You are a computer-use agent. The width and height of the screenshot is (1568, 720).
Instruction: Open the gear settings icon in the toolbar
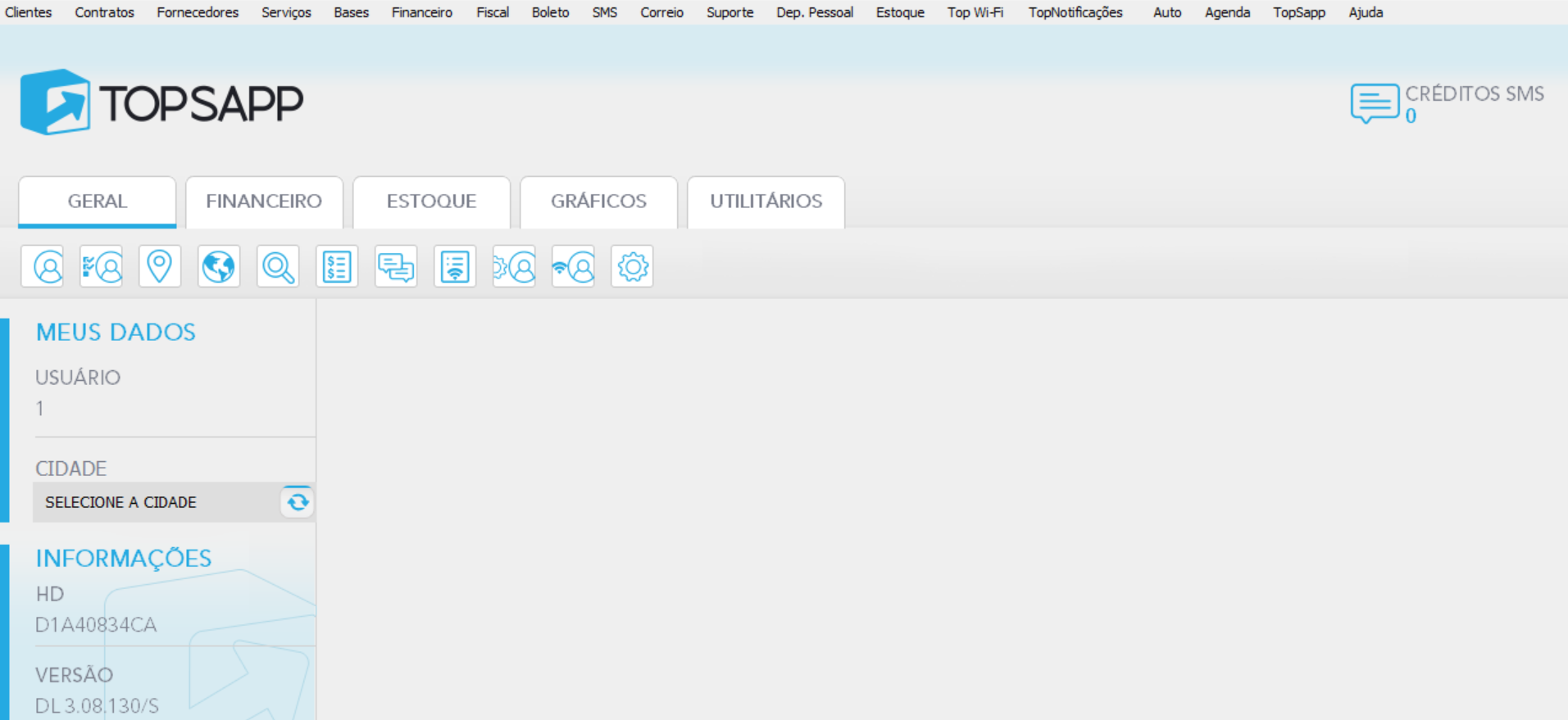coord(632,266)
